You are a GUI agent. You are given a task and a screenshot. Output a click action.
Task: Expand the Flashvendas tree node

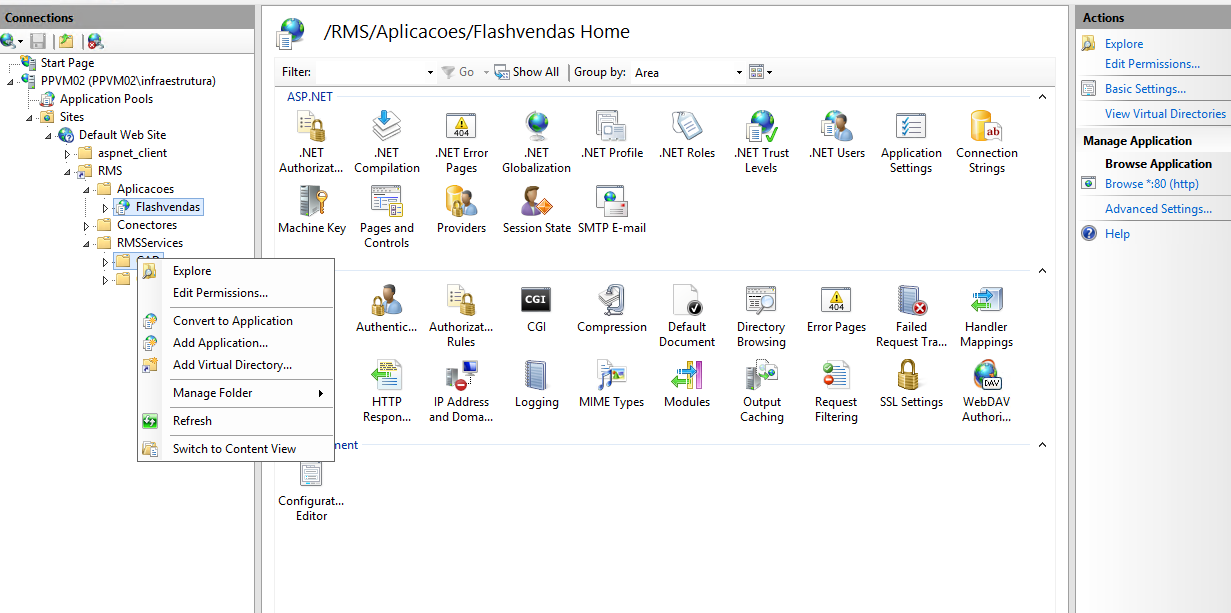[106, 207]
